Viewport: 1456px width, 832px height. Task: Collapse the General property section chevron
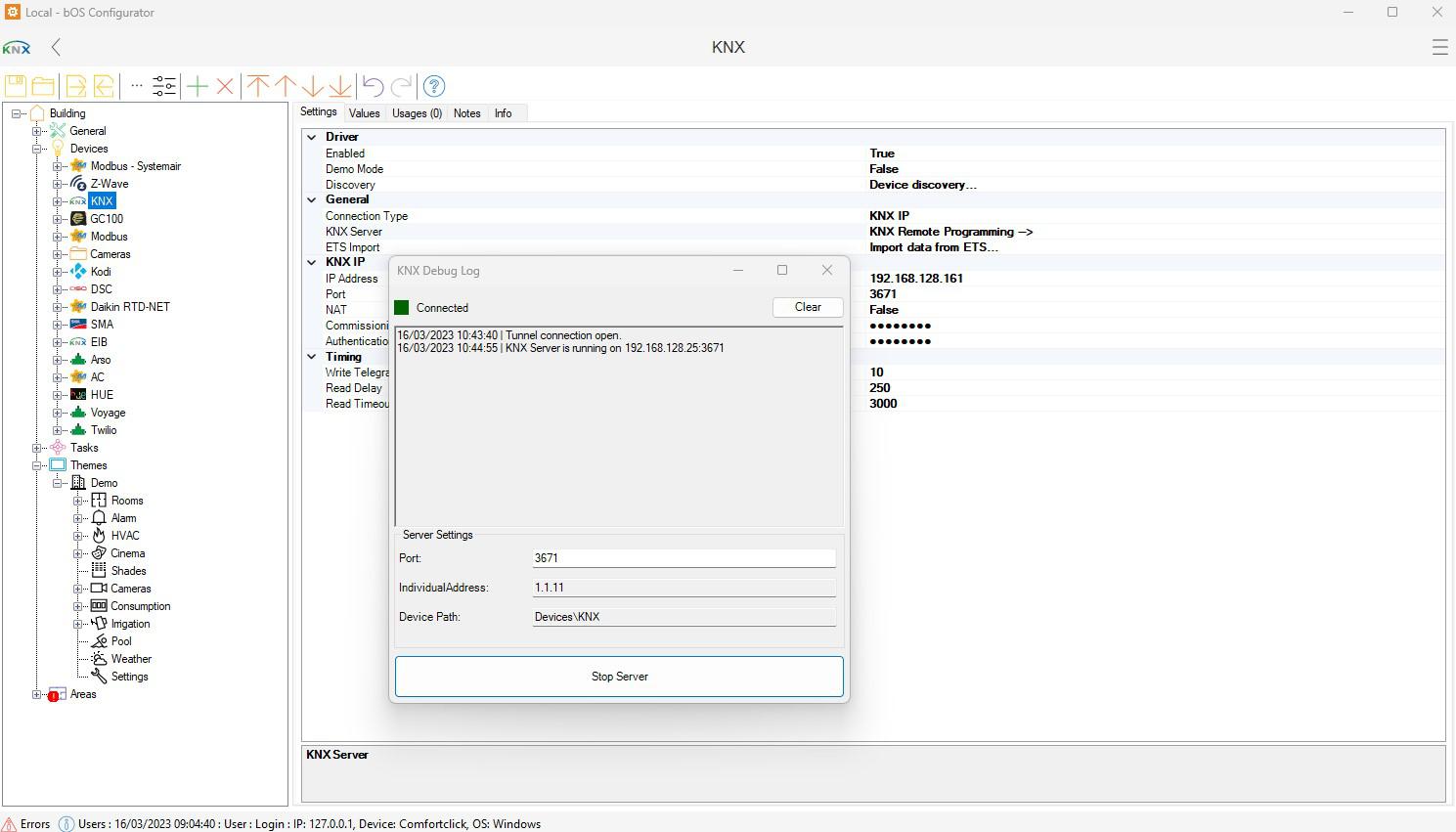pos(311,200)
